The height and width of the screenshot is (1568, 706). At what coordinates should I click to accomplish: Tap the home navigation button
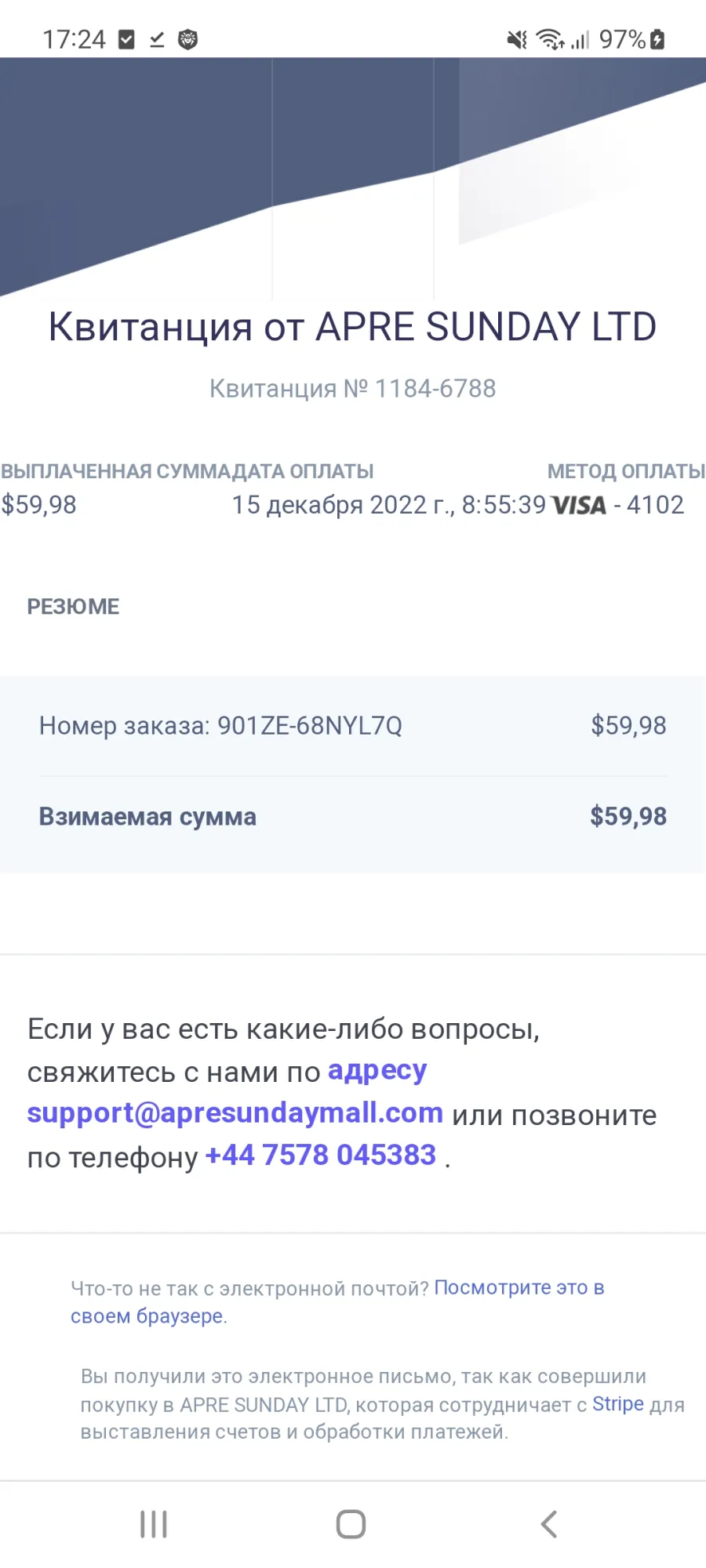tap(351, 1524)
